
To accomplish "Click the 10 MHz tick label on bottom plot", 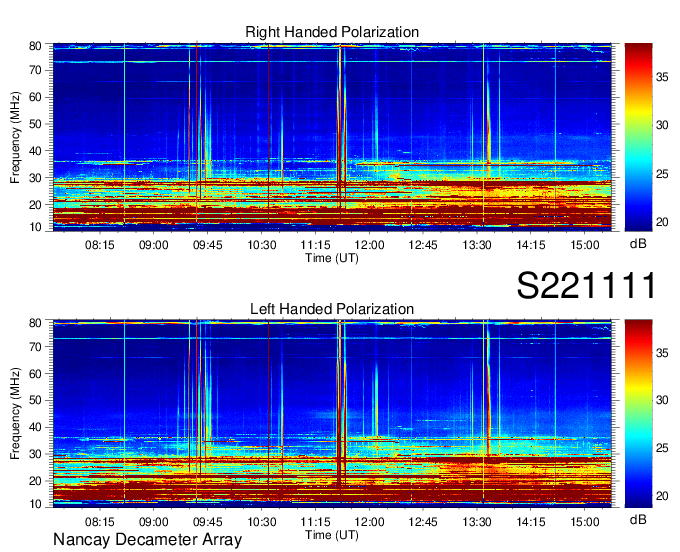I will click(x=35, y=503).
